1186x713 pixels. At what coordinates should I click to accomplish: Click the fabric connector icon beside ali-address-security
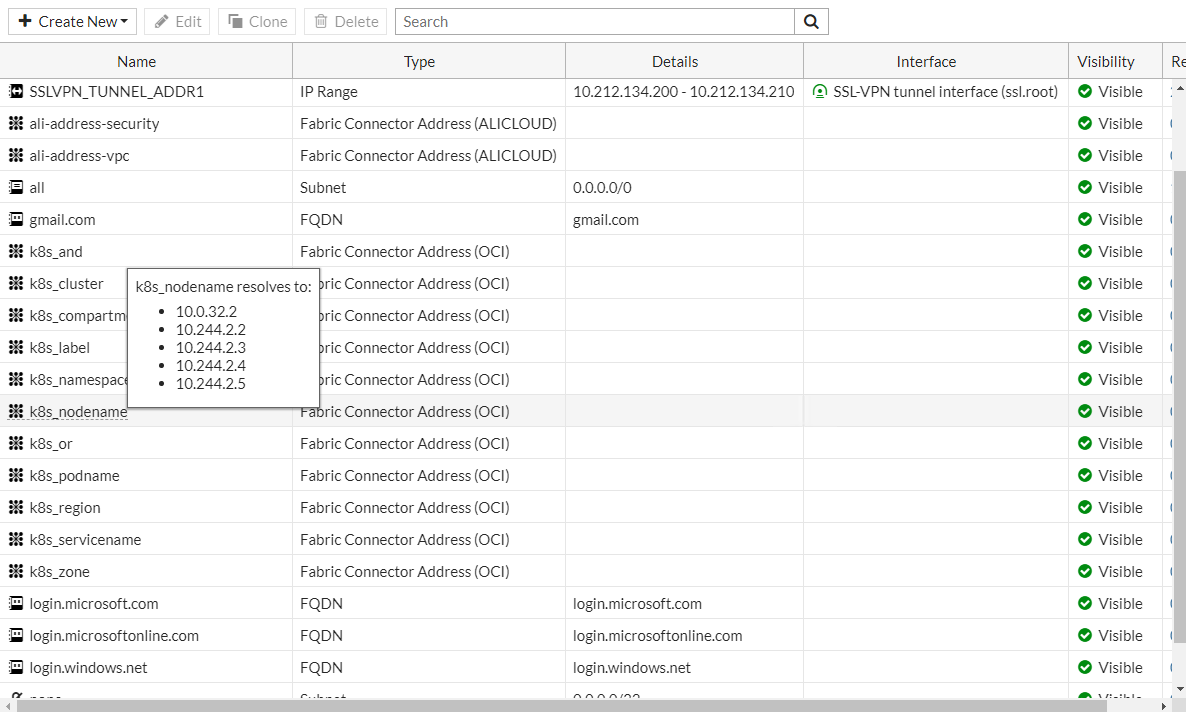coord(15,123)
